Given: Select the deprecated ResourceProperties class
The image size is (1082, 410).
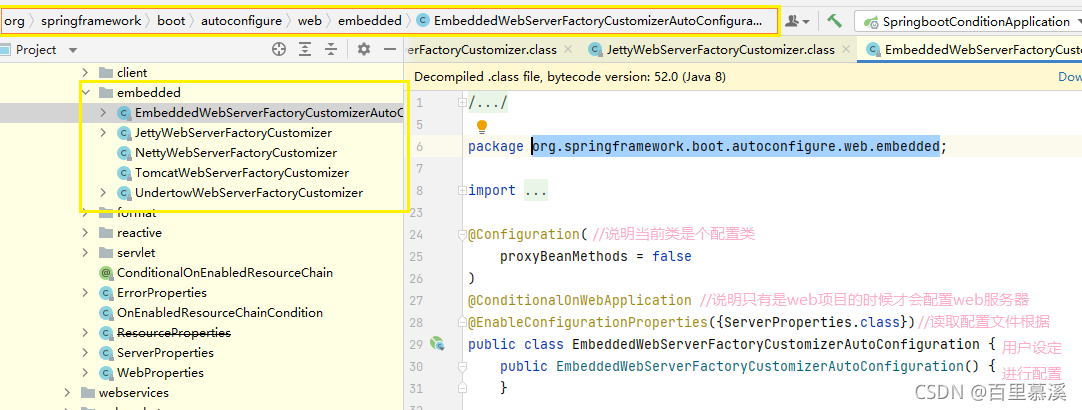Looking at the screenshot, I should [x=174, y=333].
